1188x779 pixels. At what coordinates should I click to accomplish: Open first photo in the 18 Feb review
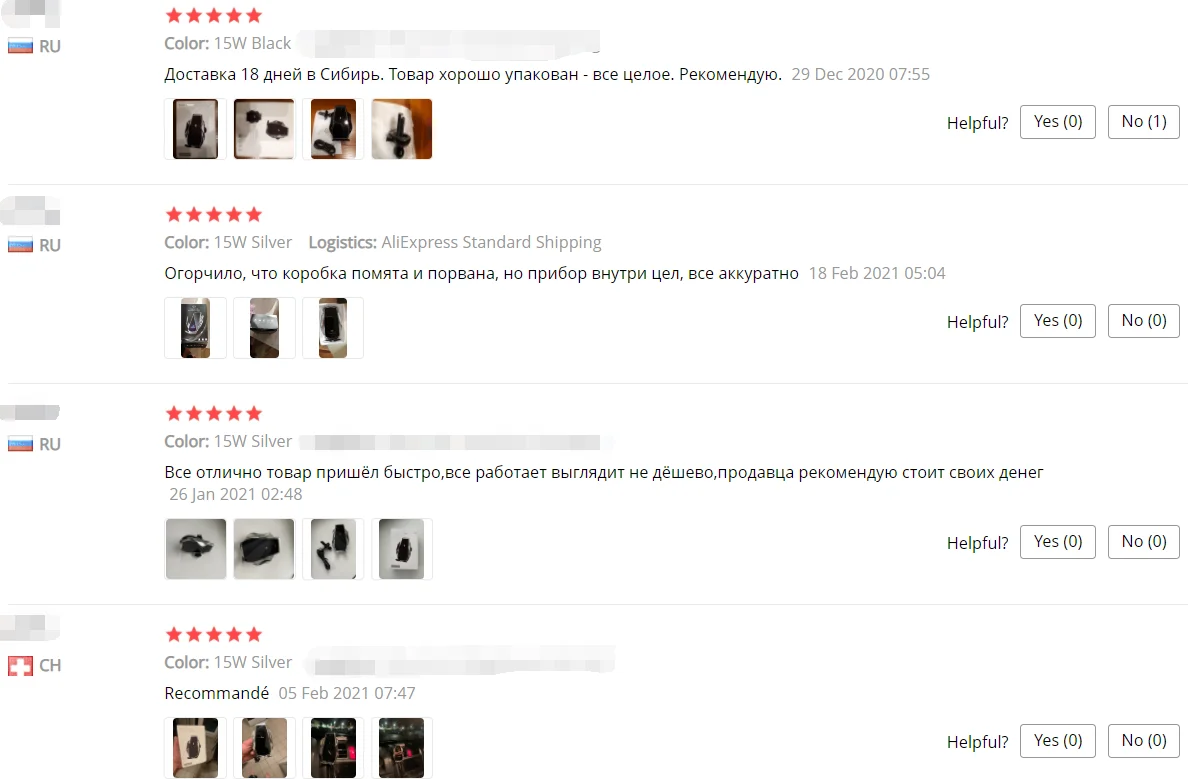tap(195, 327)
